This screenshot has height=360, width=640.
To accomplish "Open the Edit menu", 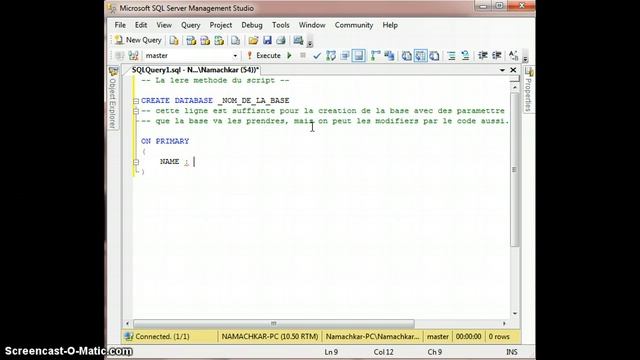I will click(141, 25).
